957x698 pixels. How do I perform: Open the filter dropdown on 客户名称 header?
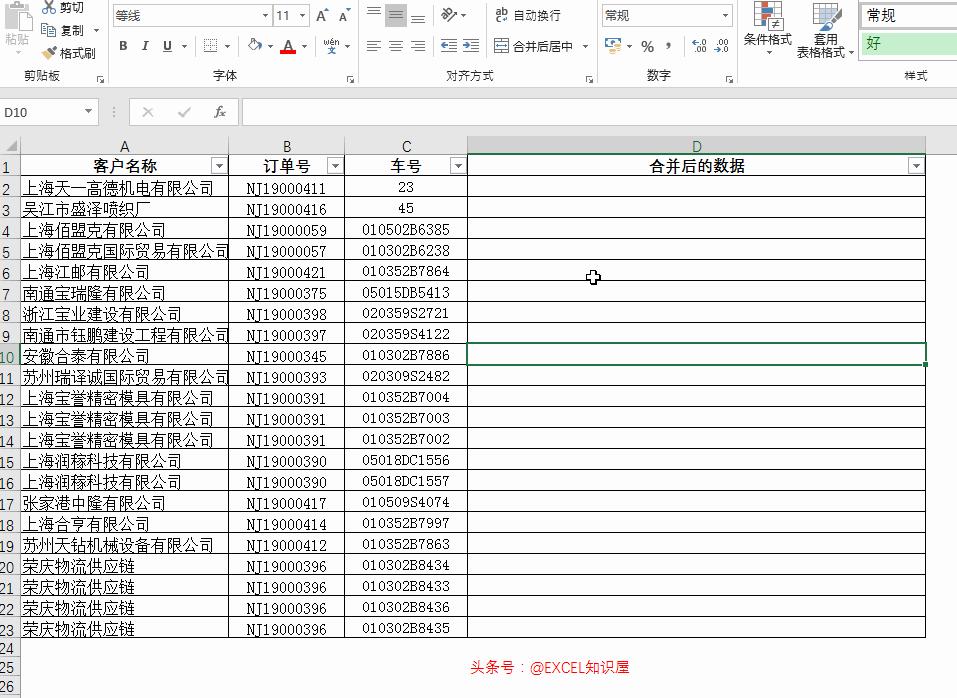point(219,164)
